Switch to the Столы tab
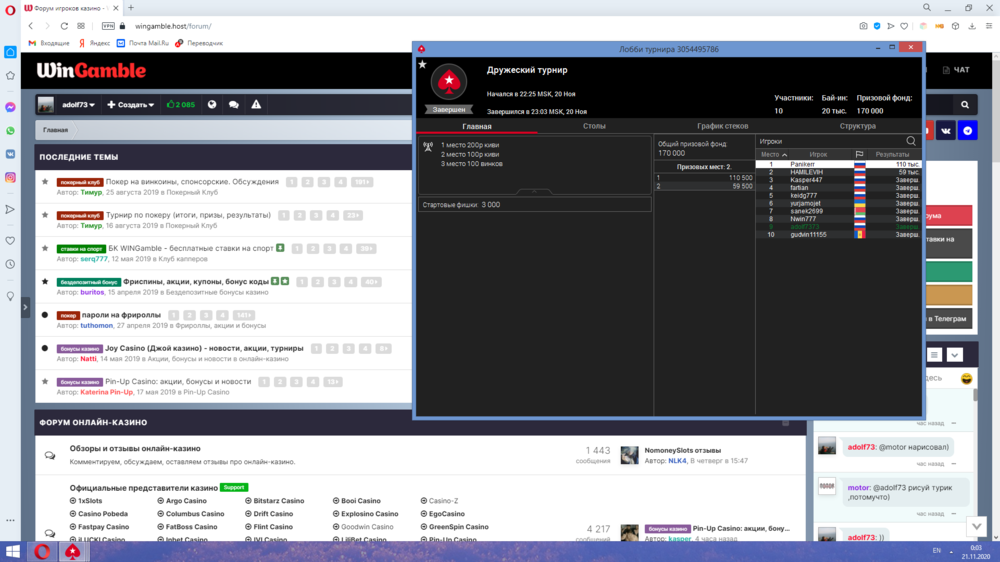 (594, 126)
